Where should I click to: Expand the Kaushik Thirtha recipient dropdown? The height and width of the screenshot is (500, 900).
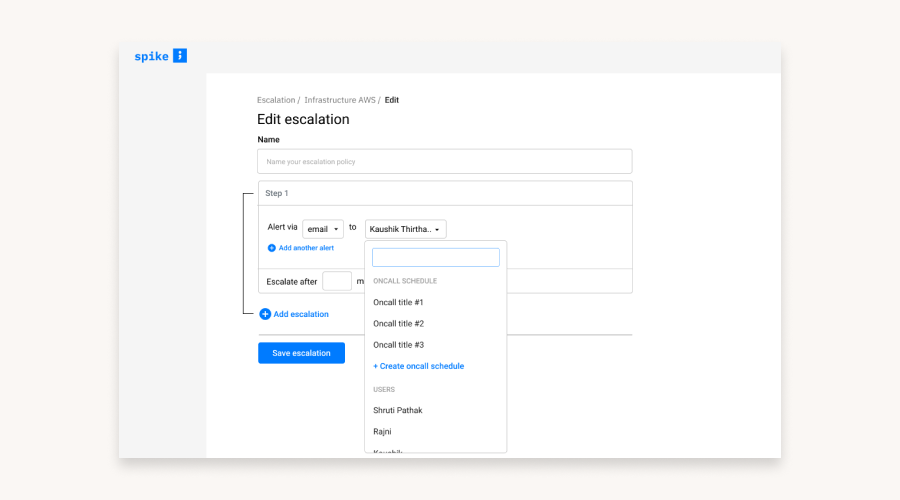point(405,229)
